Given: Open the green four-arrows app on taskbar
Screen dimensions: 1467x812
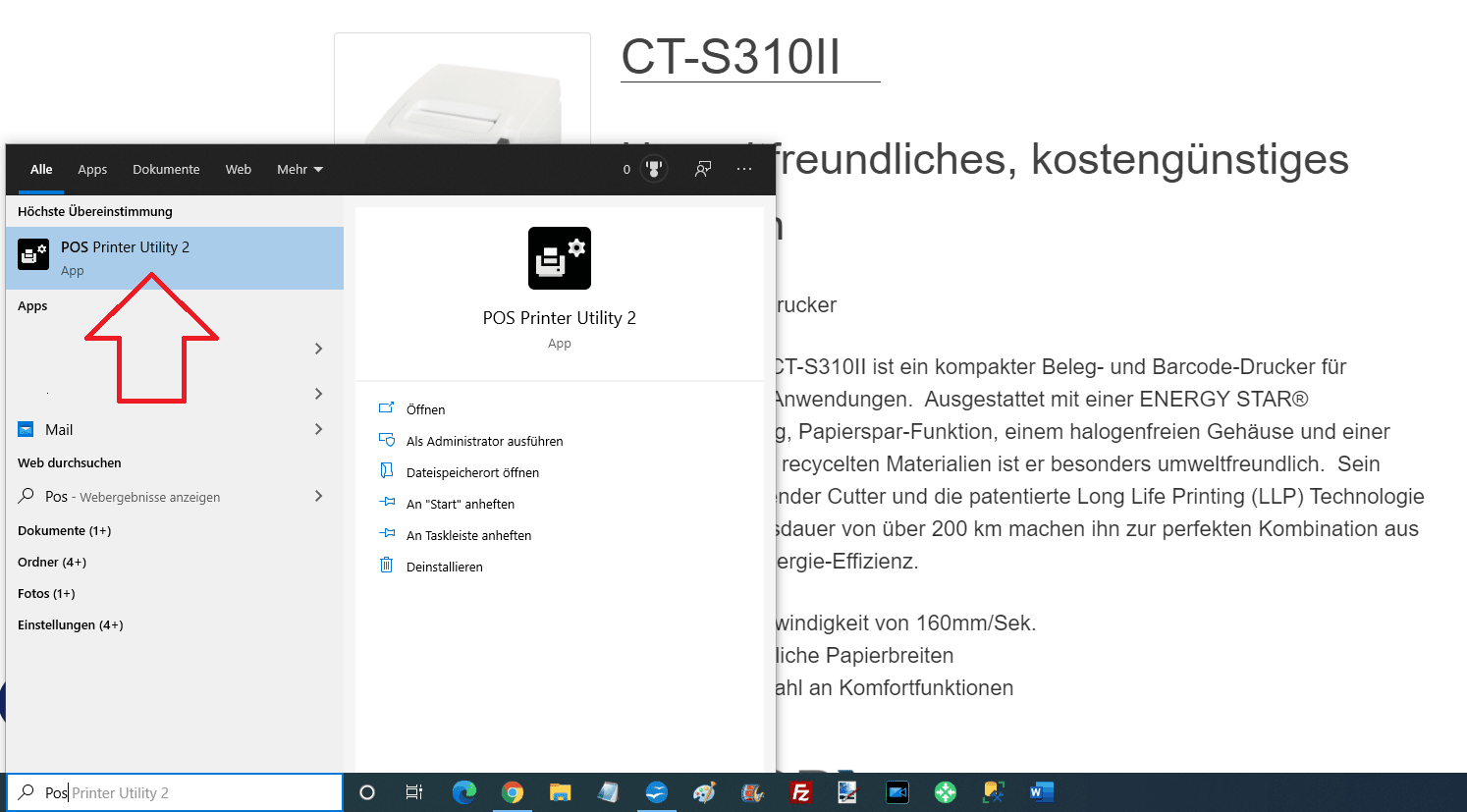Looking at the screenshot, I should coord(945,792).
